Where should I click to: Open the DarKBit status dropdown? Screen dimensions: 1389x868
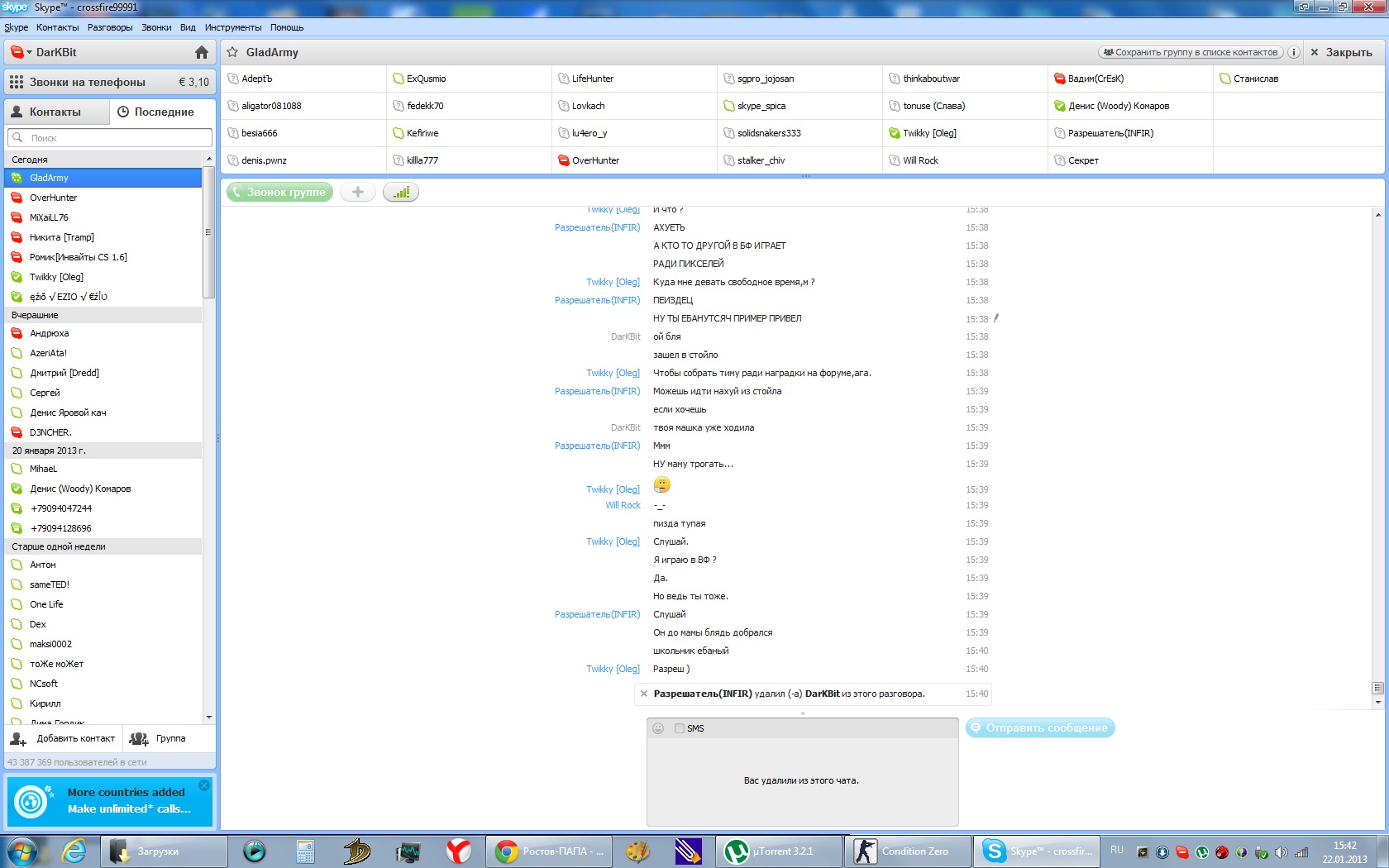pos(22,52)
